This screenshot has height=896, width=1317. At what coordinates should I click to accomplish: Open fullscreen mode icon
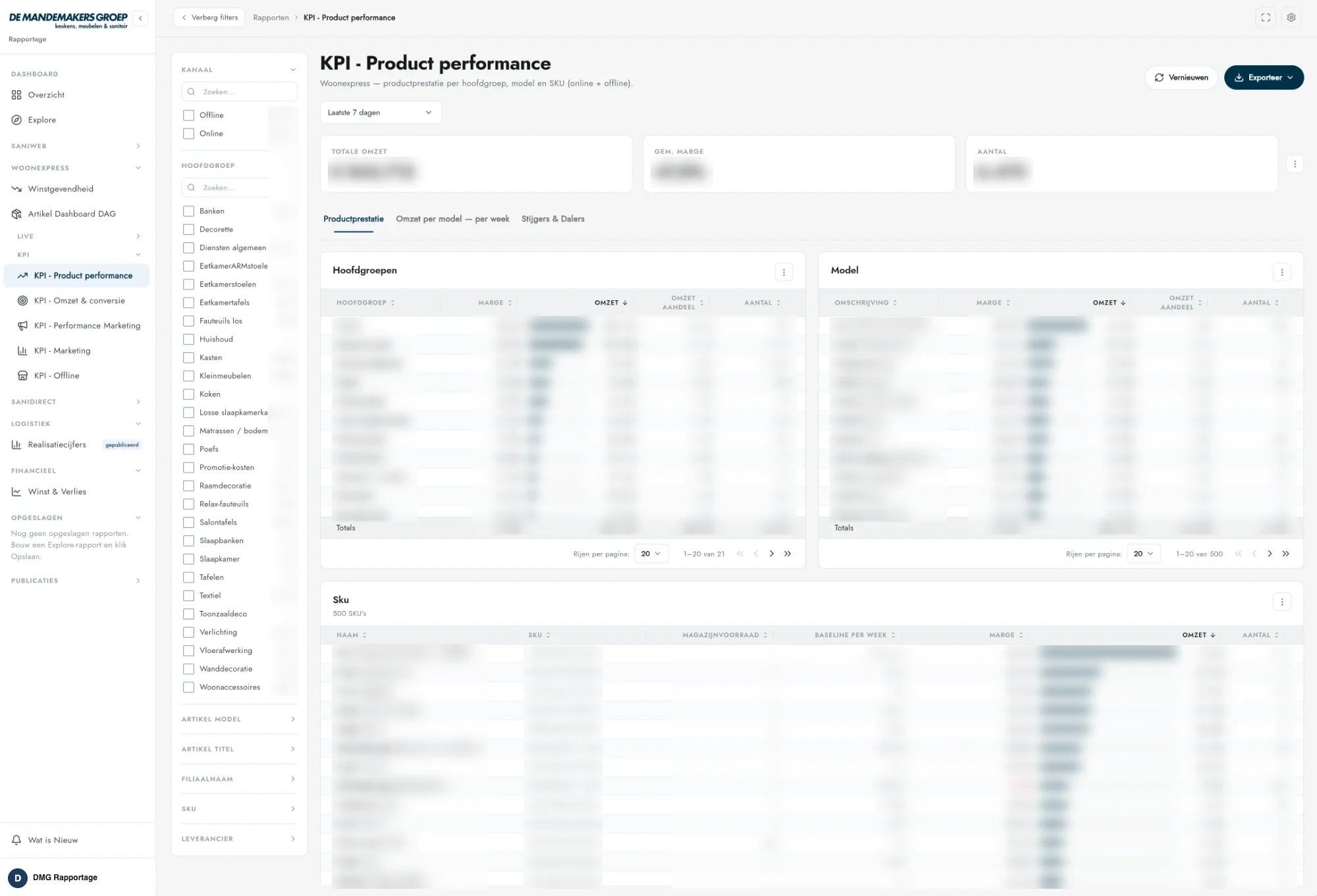click(1266, 18)
